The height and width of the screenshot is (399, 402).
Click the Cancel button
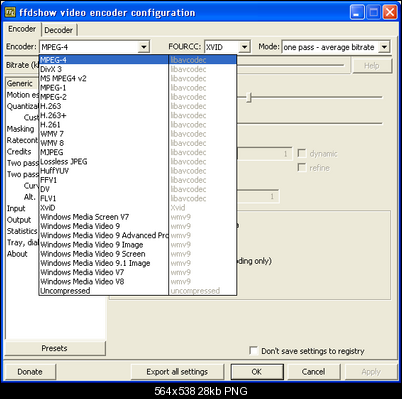tap(313, 372)
